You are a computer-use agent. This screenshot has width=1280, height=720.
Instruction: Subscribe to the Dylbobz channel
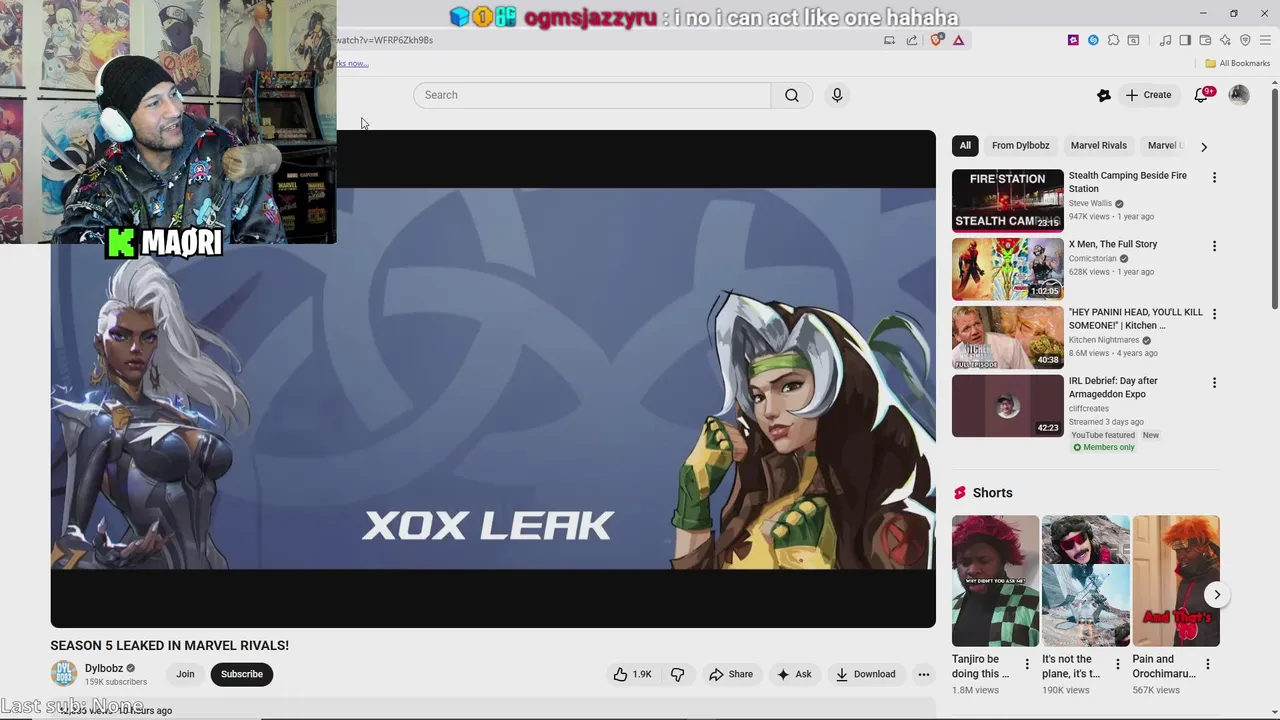(242, 674)
